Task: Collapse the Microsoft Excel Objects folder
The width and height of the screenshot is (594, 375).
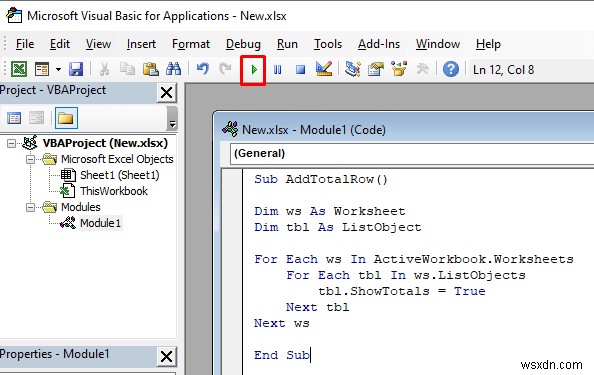Action: click(x=30, y=159)
